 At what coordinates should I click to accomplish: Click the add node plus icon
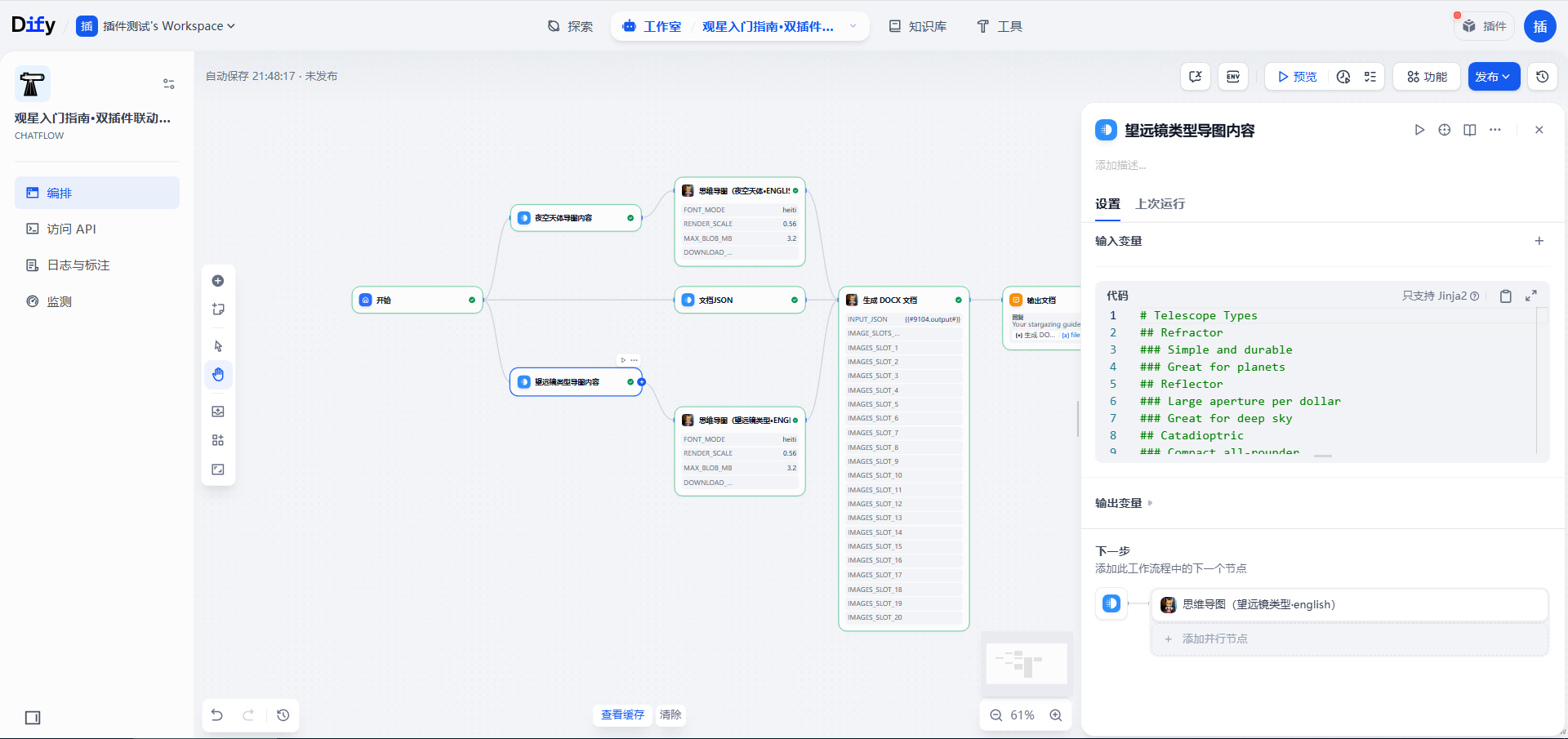[218, 281]
